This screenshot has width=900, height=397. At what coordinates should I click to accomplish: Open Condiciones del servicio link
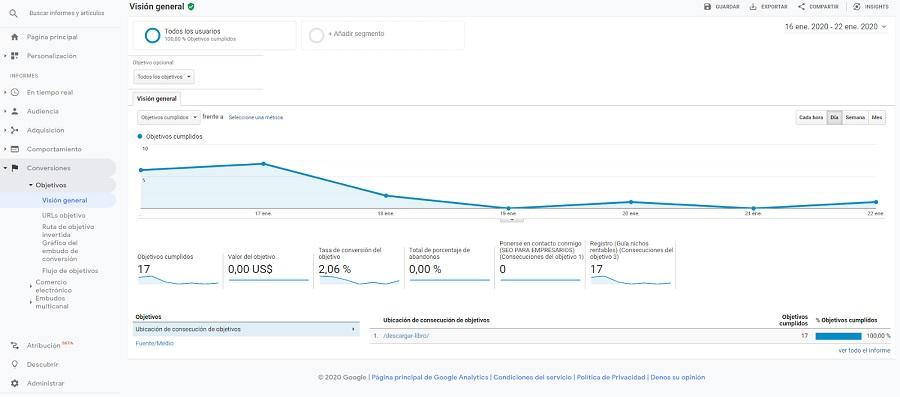pyautogui.click(x=533, y=377)
